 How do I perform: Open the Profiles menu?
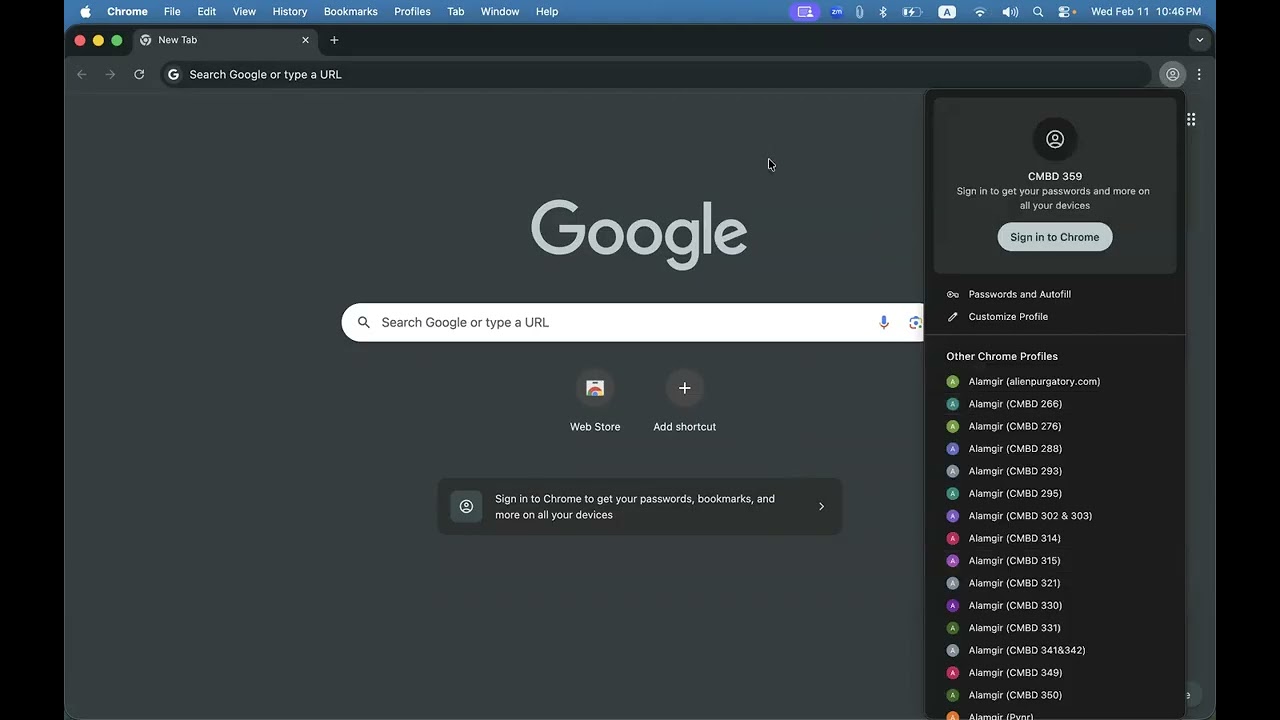[412, 11]
